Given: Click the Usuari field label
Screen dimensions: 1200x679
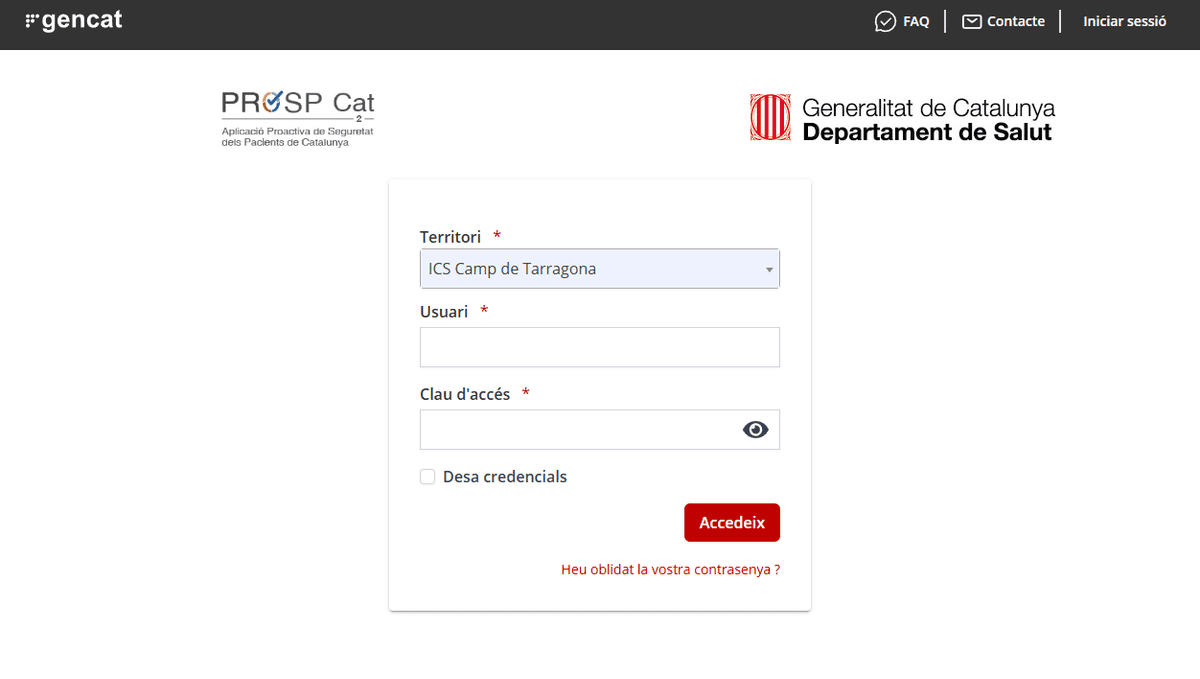Looking at the screenshot, I should [x=444, y=312].
